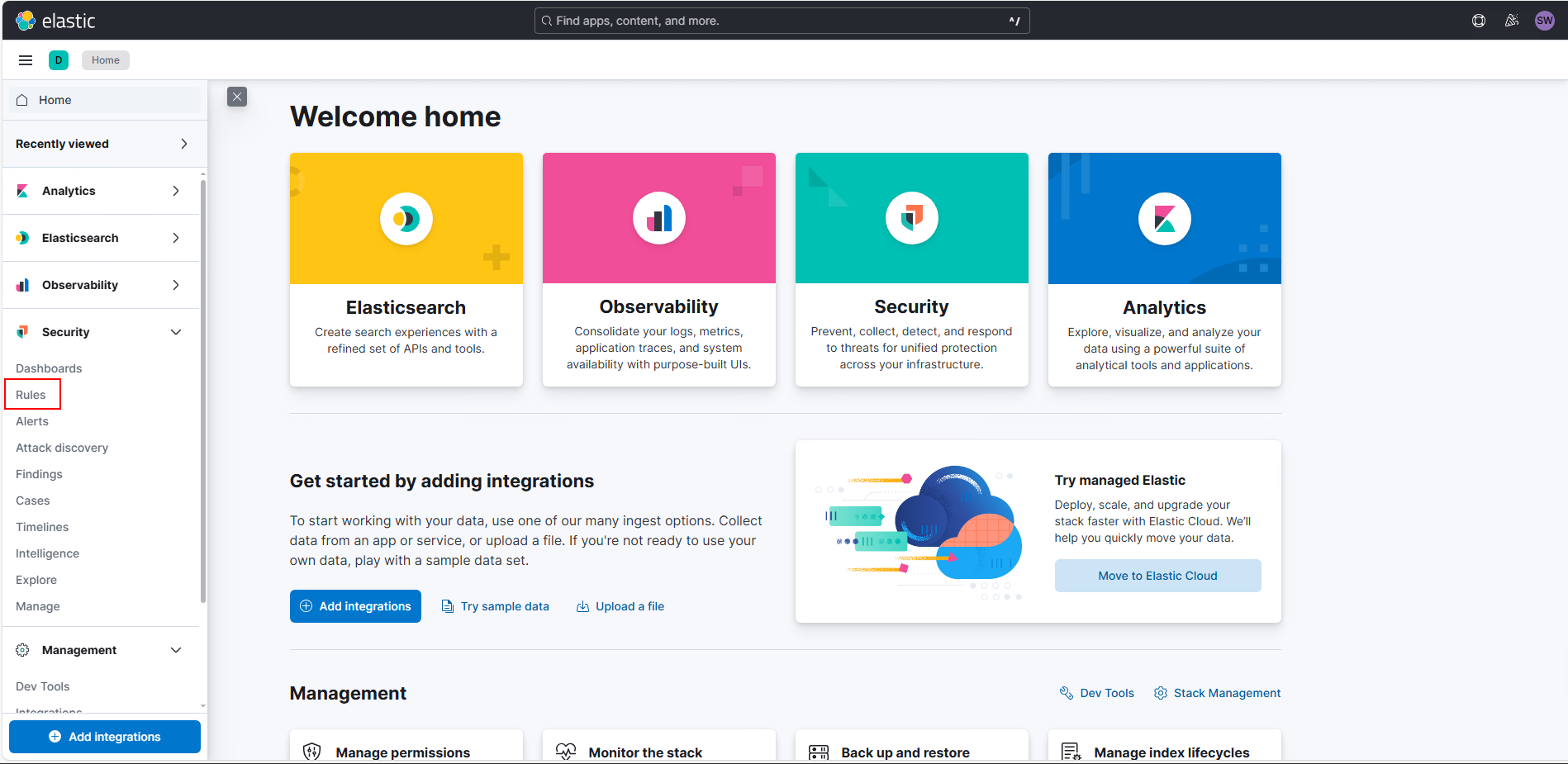Click the Back up and restore icon
The image size is (1568, 764).
pyautogui.click(x=819, y=752)
